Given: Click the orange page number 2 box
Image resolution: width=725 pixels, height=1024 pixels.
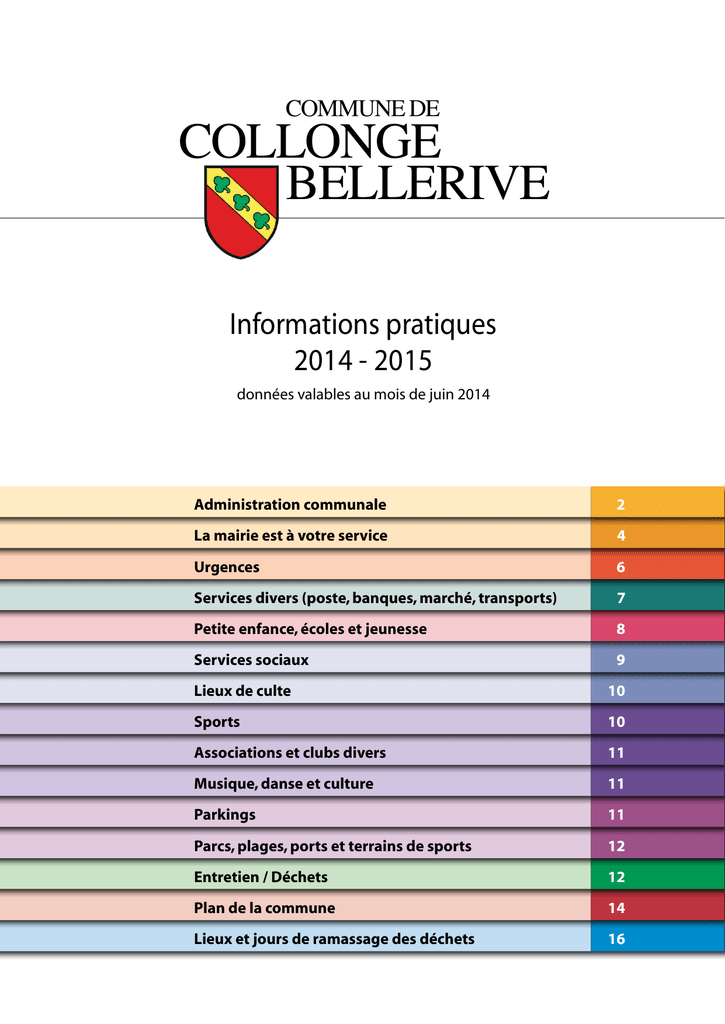Looking at the screenshot, I should pos(657,505).
